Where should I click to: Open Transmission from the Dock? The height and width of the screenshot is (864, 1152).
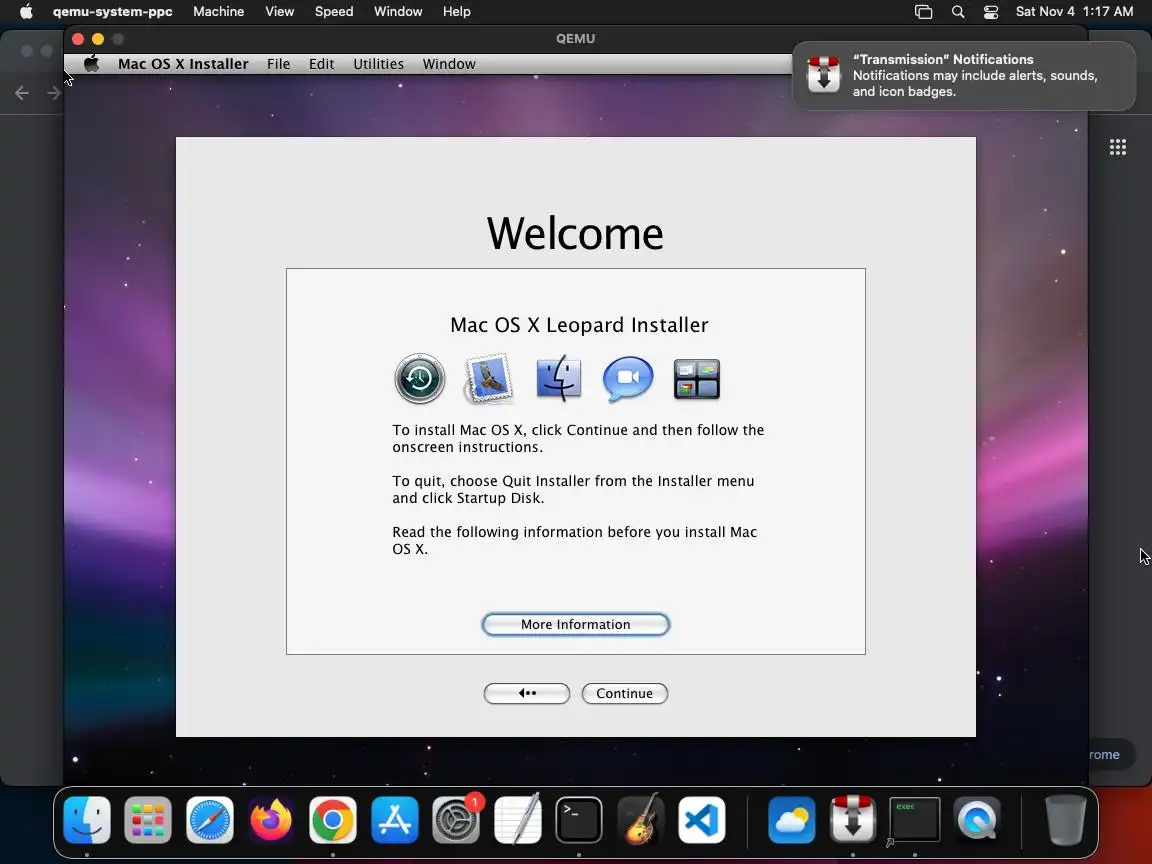pyautogui.click(x=852, y=820)
